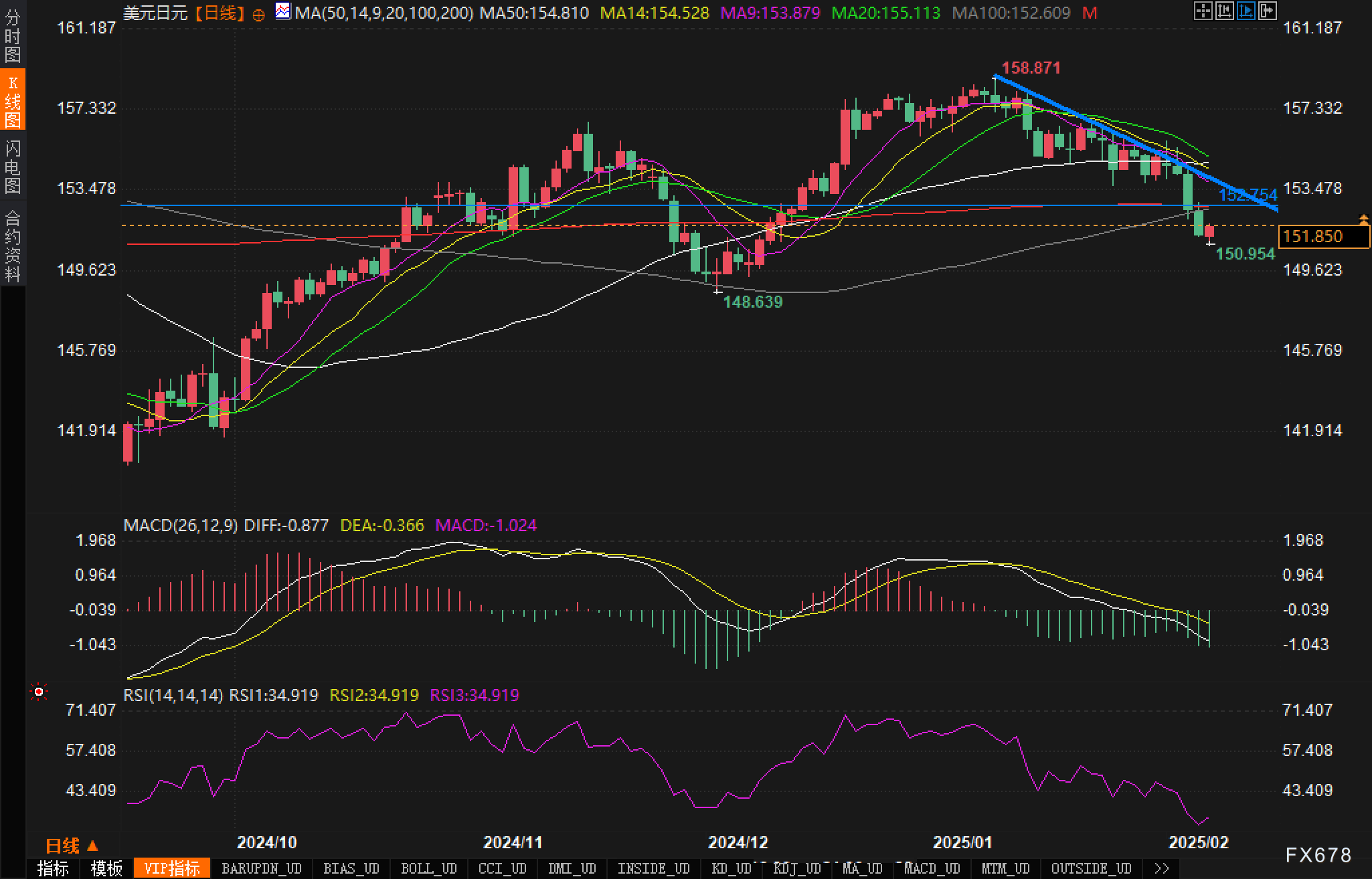1372x879 pixels.
Task: Open the 闪电图 sidebar view
Action: click(13, 166)
